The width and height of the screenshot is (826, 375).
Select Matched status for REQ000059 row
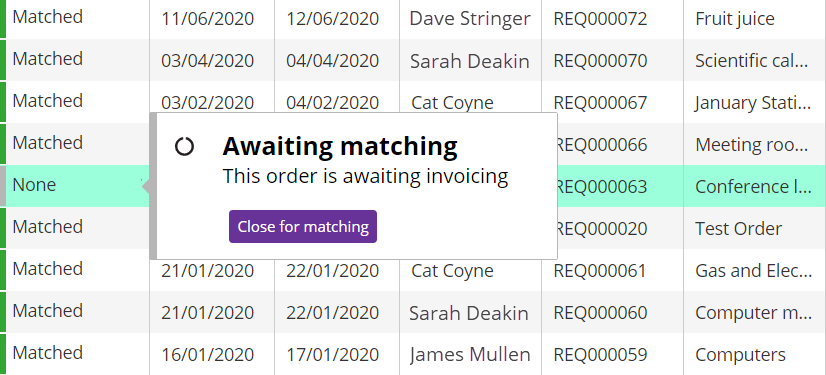click(48, 352)
